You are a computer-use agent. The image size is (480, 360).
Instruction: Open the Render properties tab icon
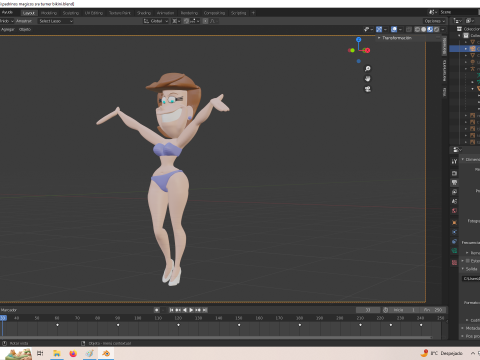tap(454, 173)
